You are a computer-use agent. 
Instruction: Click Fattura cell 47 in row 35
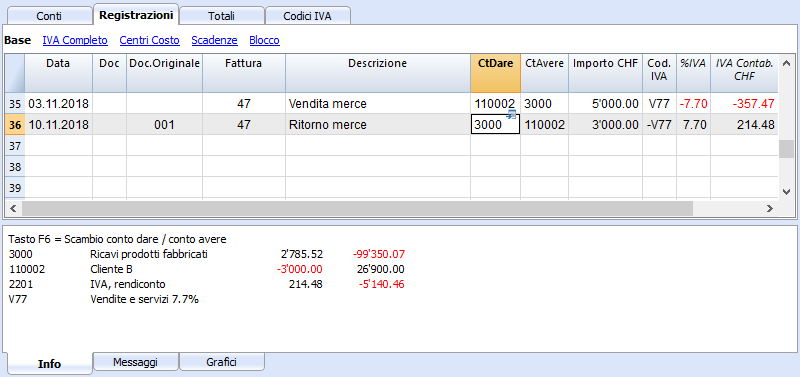[244, 104]
